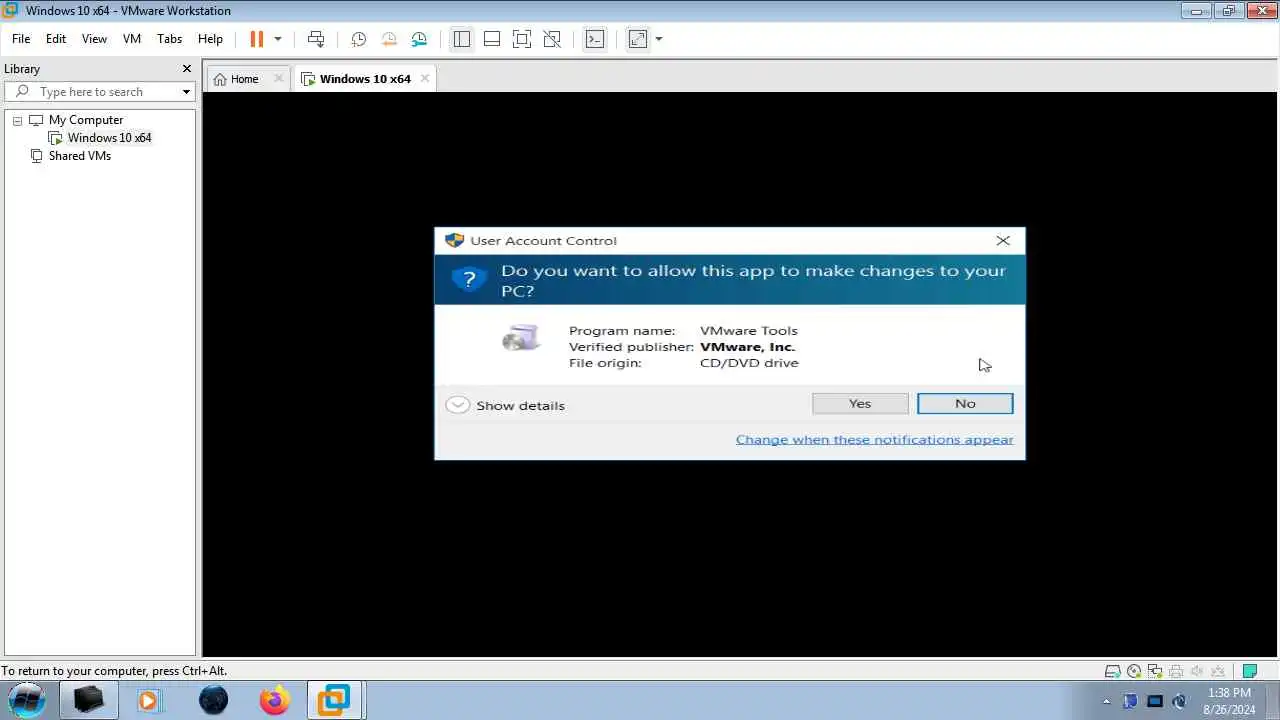The height and width of the screenshot is (720, 1280).
Task: Open the View menu
Action: pyautogui.click(x=94, y=39)
